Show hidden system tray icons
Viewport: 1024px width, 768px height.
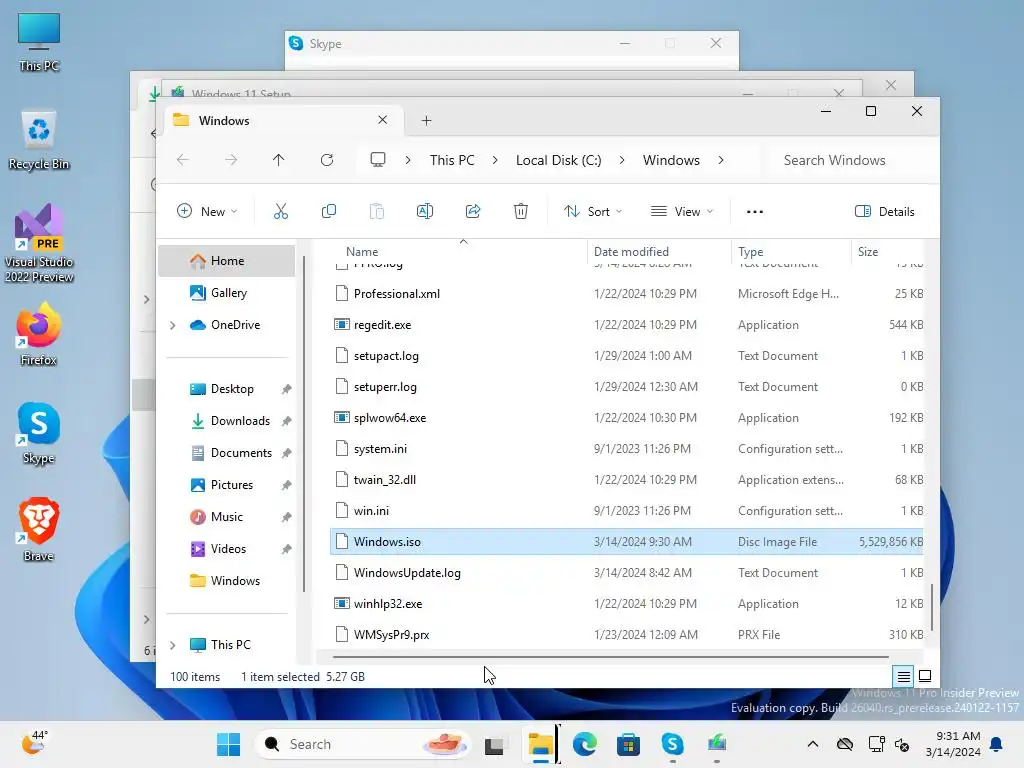point(812,744)
